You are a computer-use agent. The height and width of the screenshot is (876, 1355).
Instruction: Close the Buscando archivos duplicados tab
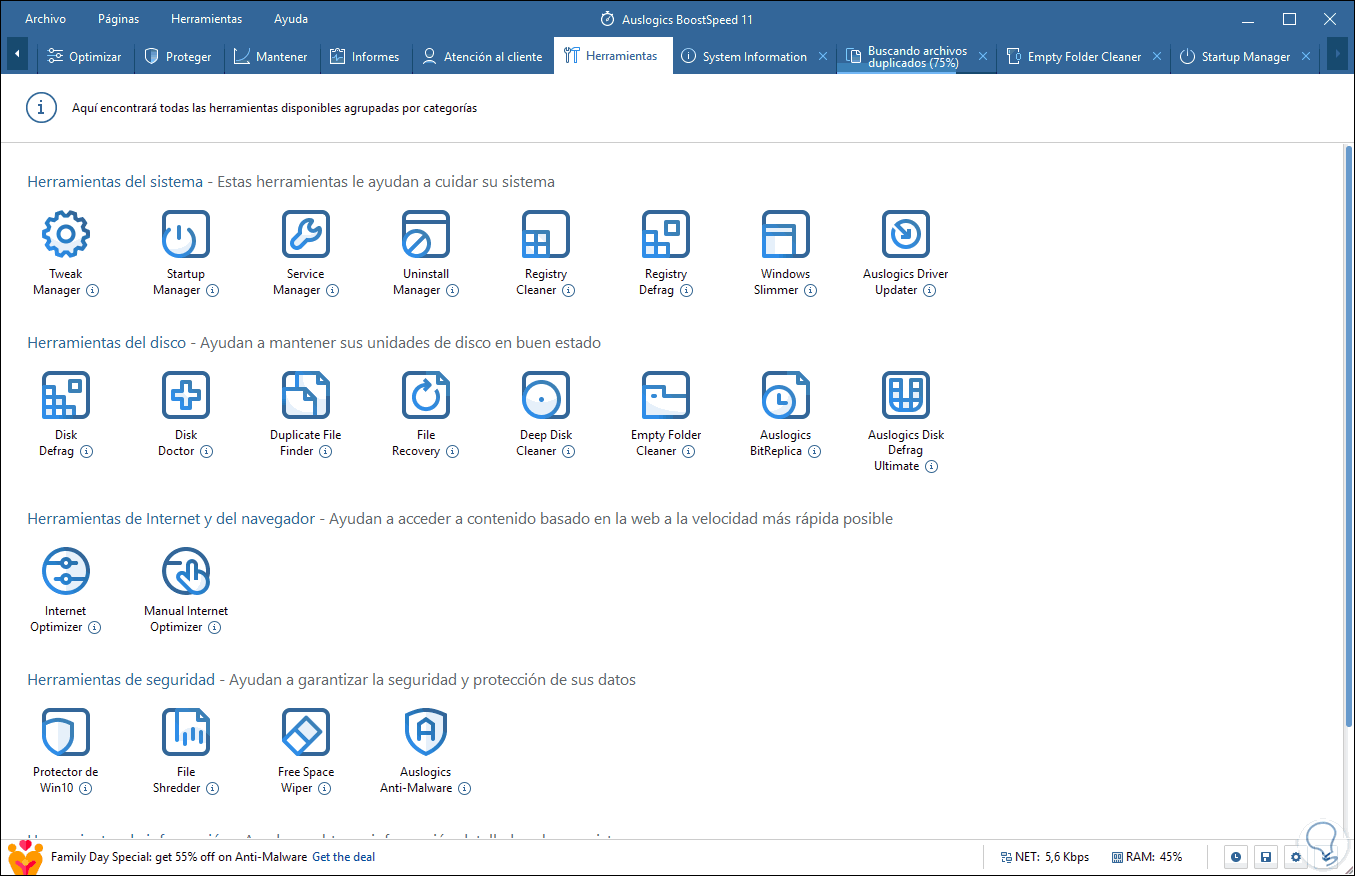click(x=983, y=57)
